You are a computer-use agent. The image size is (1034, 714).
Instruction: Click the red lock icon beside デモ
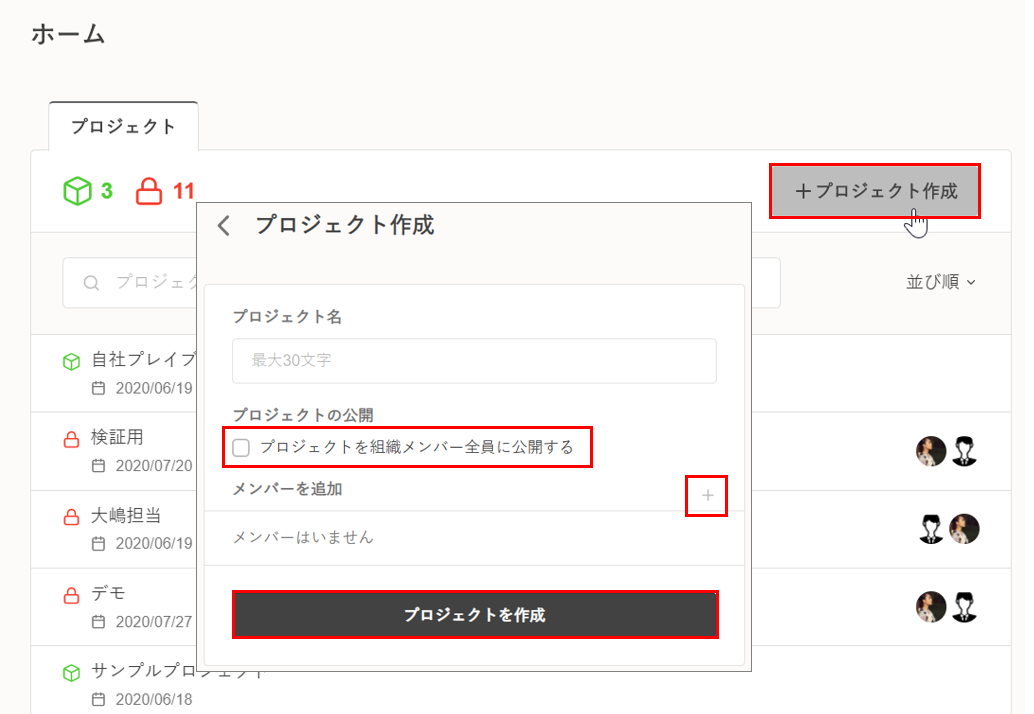click(x=71, y=596)
